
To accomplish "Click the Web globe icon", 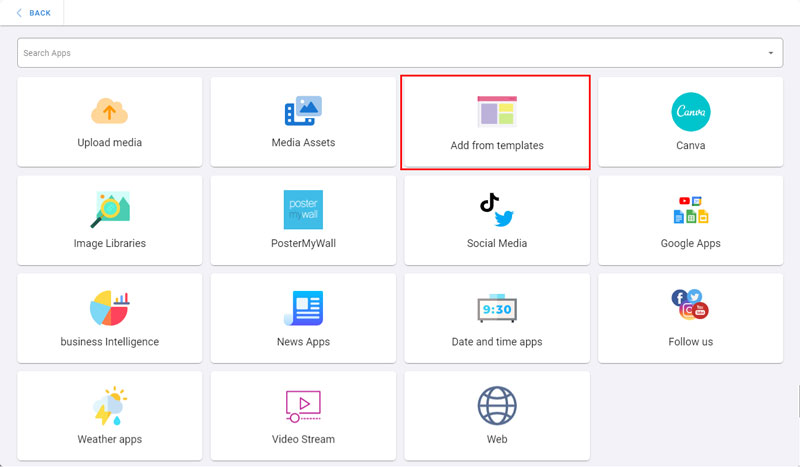I will pyautogui.click(x=497, y=405).
